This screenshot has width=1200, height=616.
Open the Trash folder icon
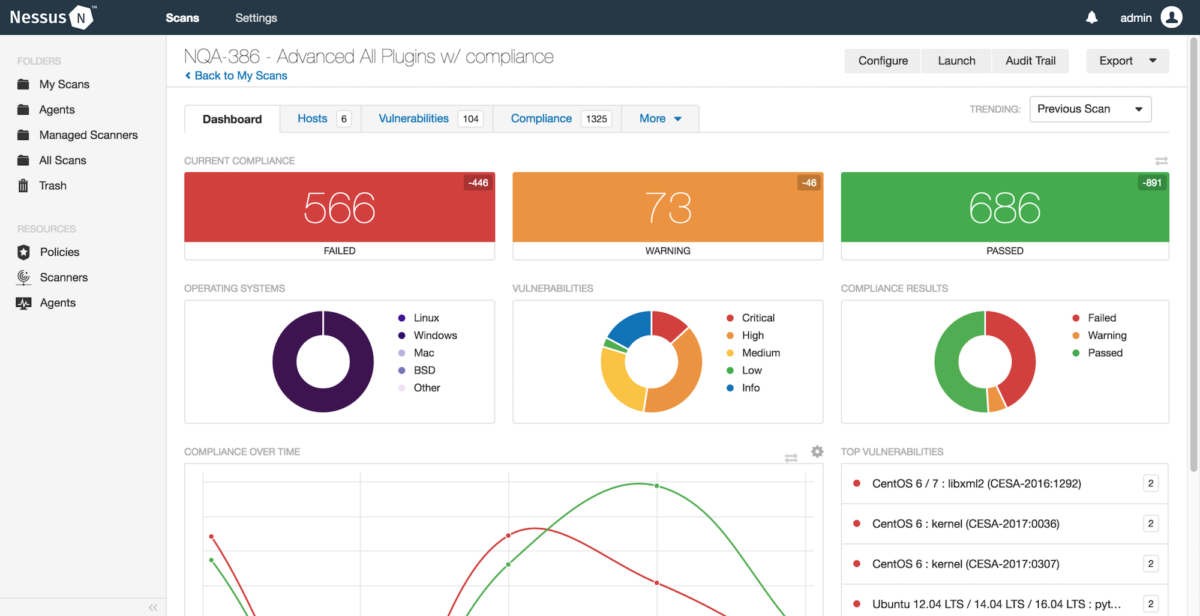(24, 185)
